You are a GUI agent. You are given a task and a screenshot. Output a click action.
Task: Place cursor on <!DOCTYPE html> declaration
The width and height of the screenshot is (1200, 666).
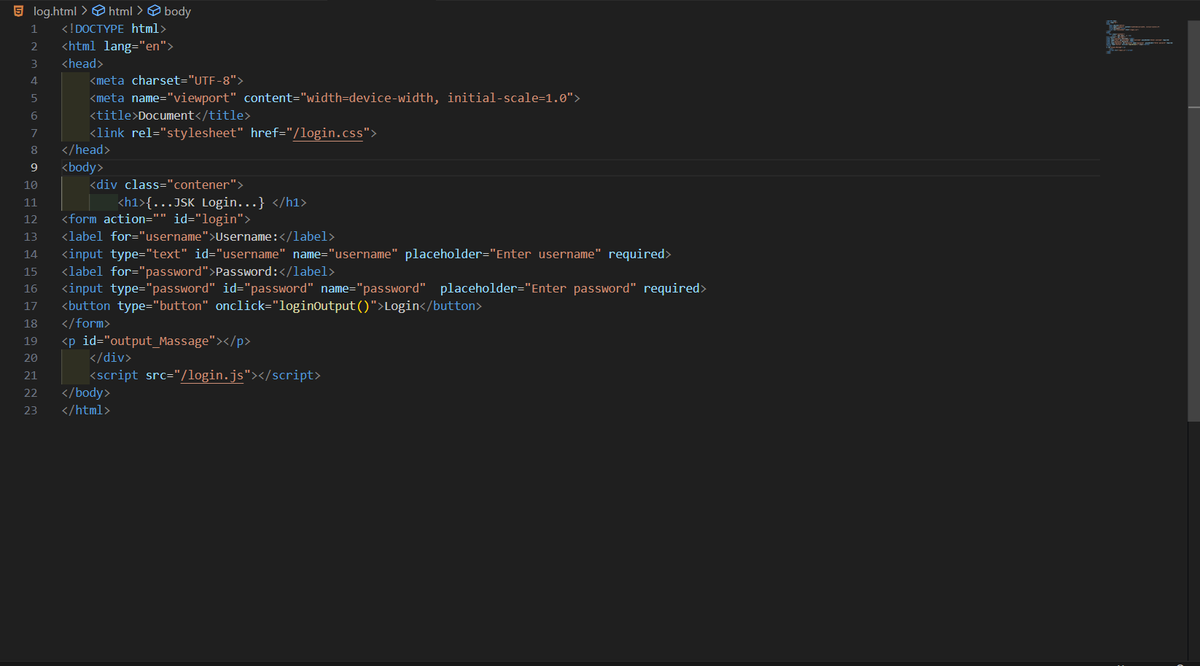coord(113,29)
